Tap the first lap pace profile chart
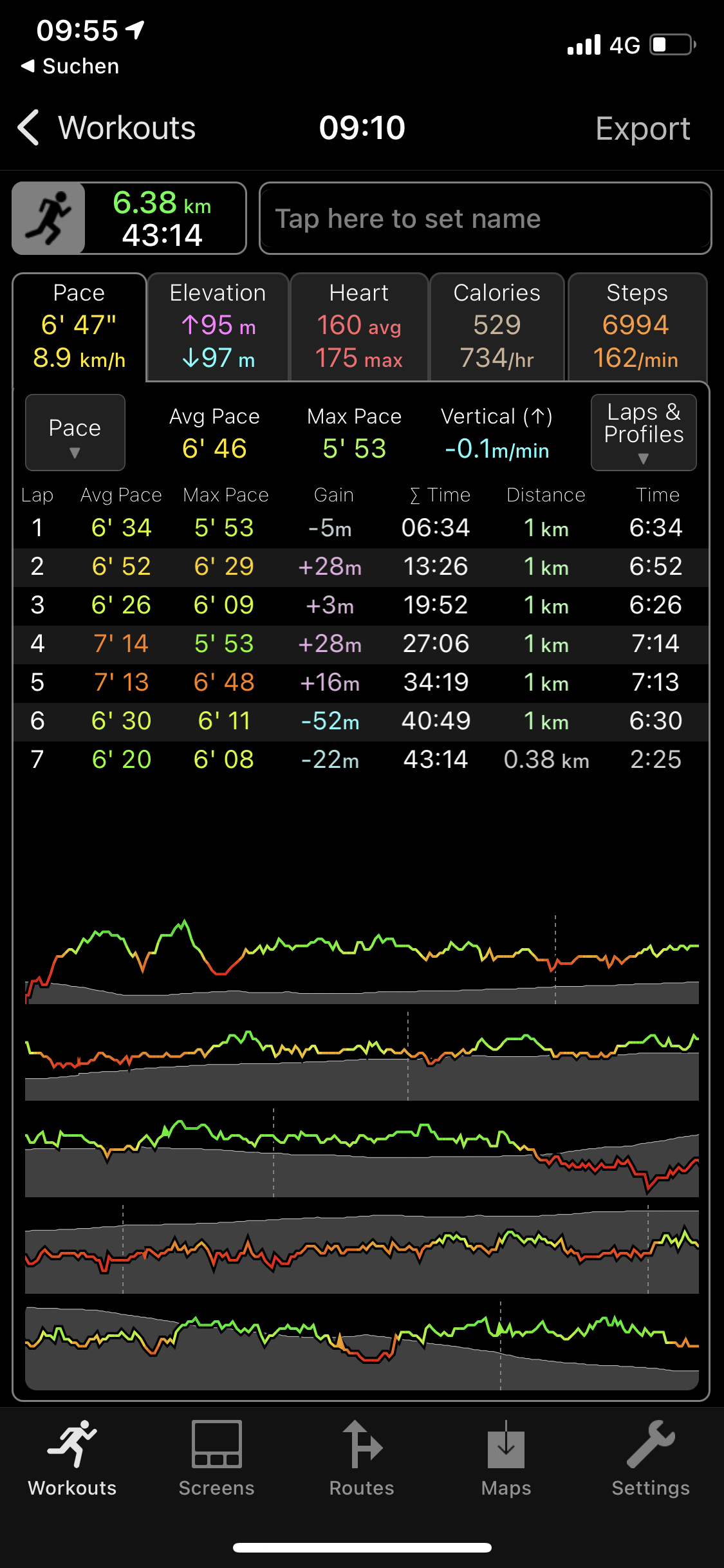Image resolution: width=724 pixels, height=1568 pixels. [362, 959]
